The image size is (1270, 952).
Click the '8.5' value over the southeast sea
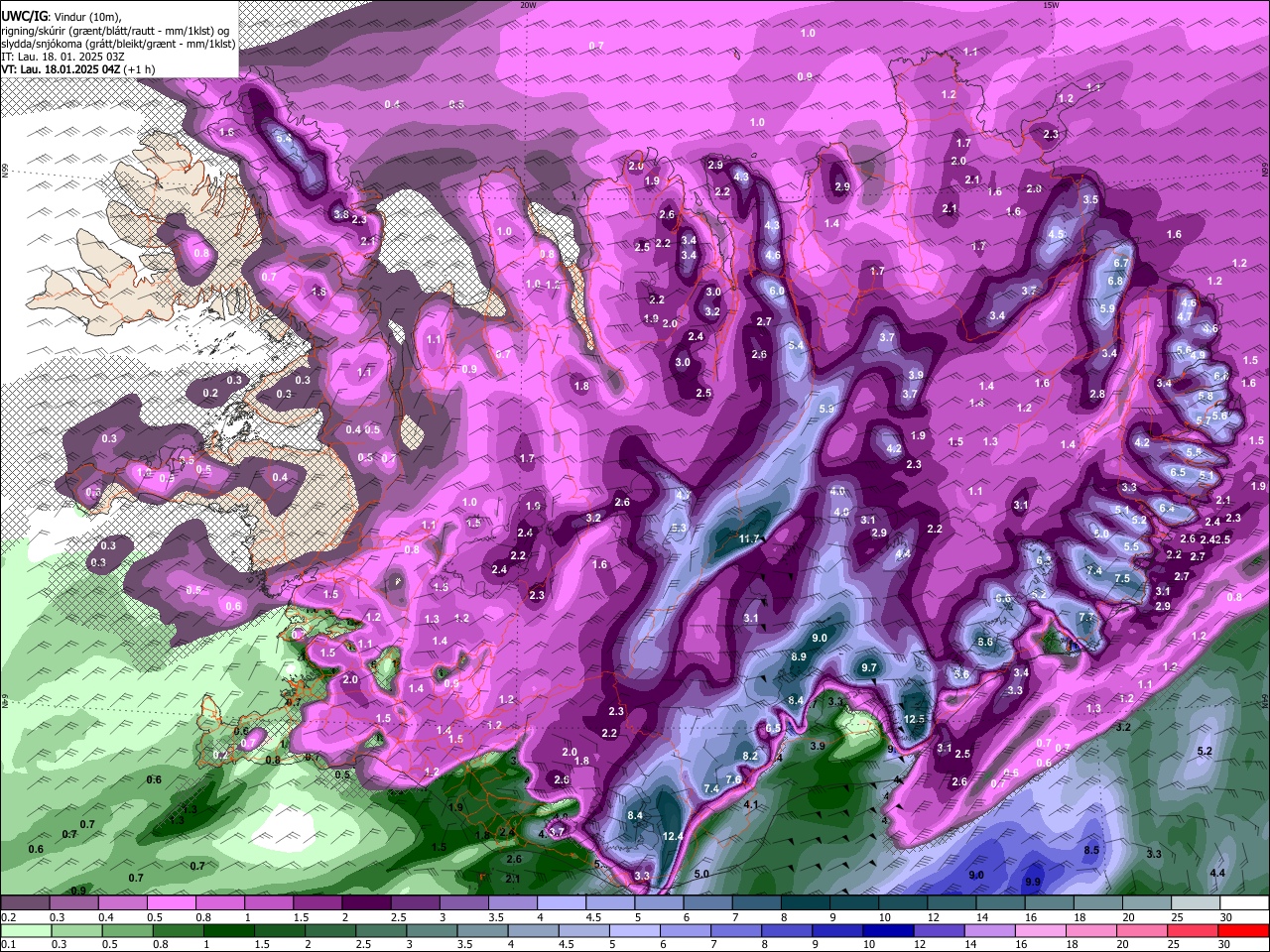[1091, 851]
